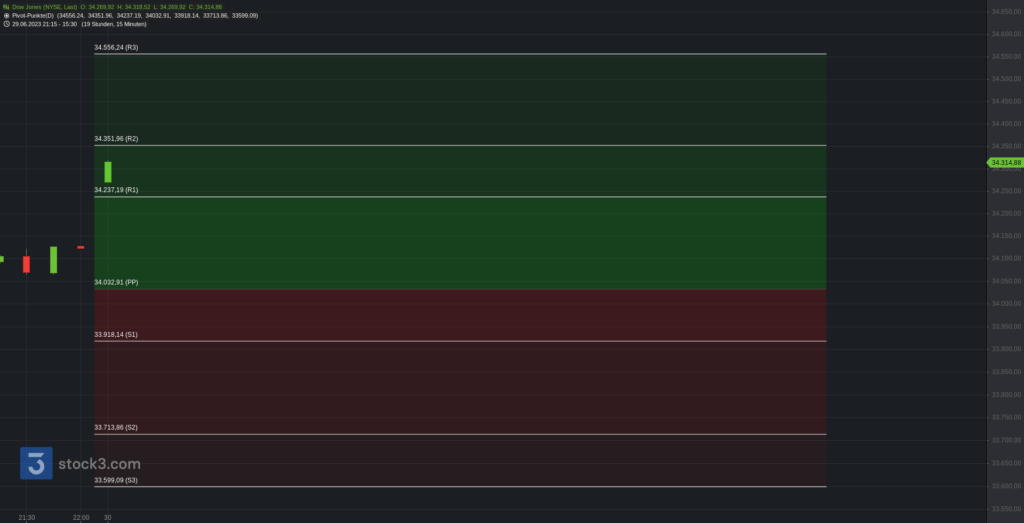Image resolution: width=1024 pixels, height=523 pixels.
Task: Select the green candle above R1
Action: click(x=108, y=172)
